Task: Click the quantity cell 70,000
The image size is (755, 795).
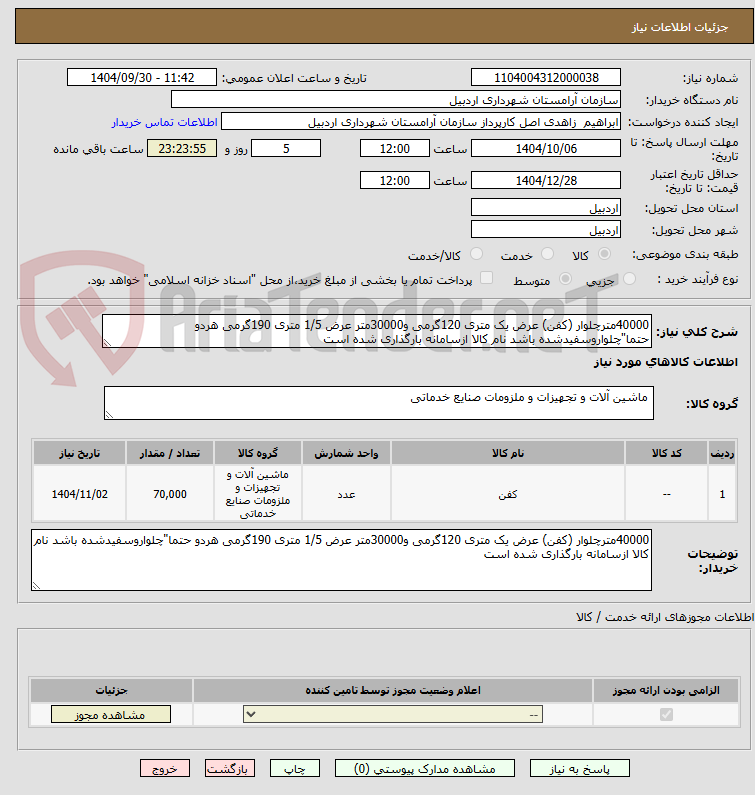Action: click(x=170, y=494)
